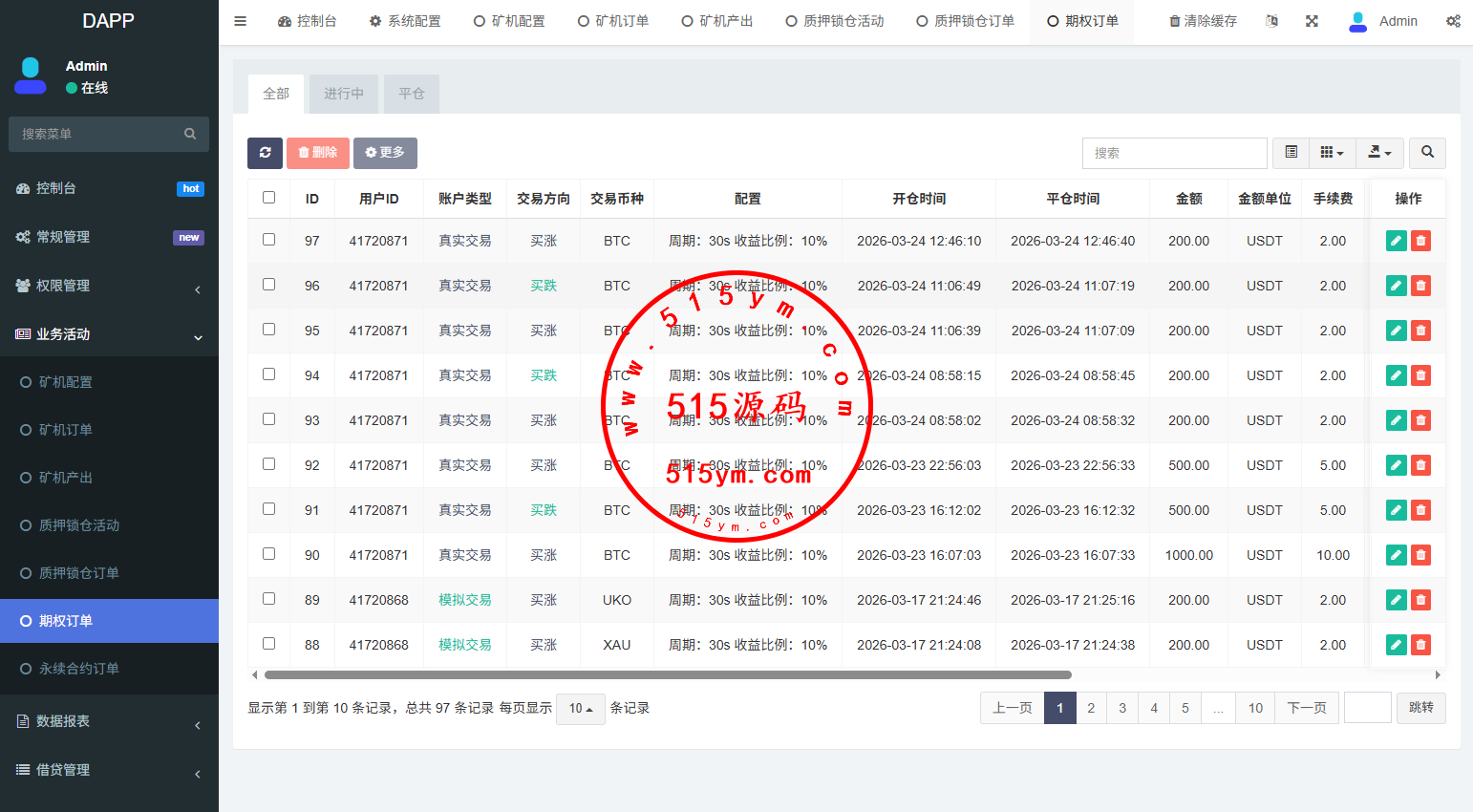Open the language switch icon

click(x=1271, y=21)
